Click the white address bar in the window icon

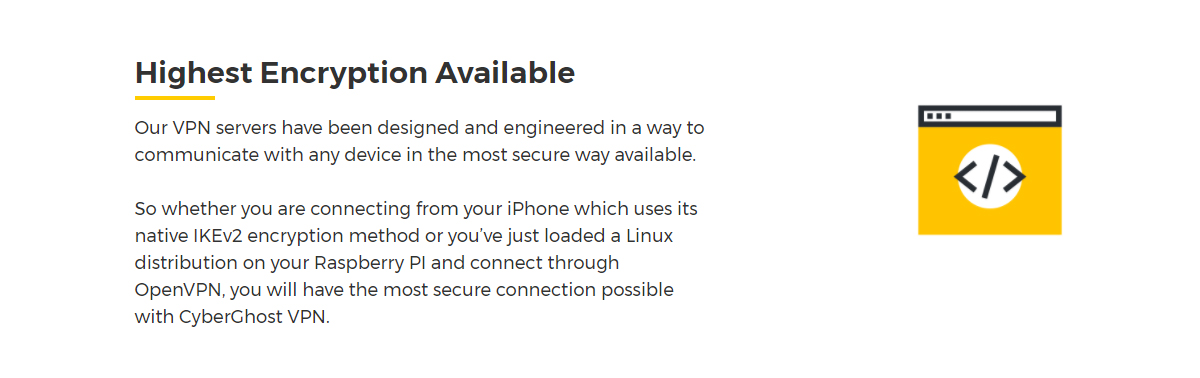(990, 116)
